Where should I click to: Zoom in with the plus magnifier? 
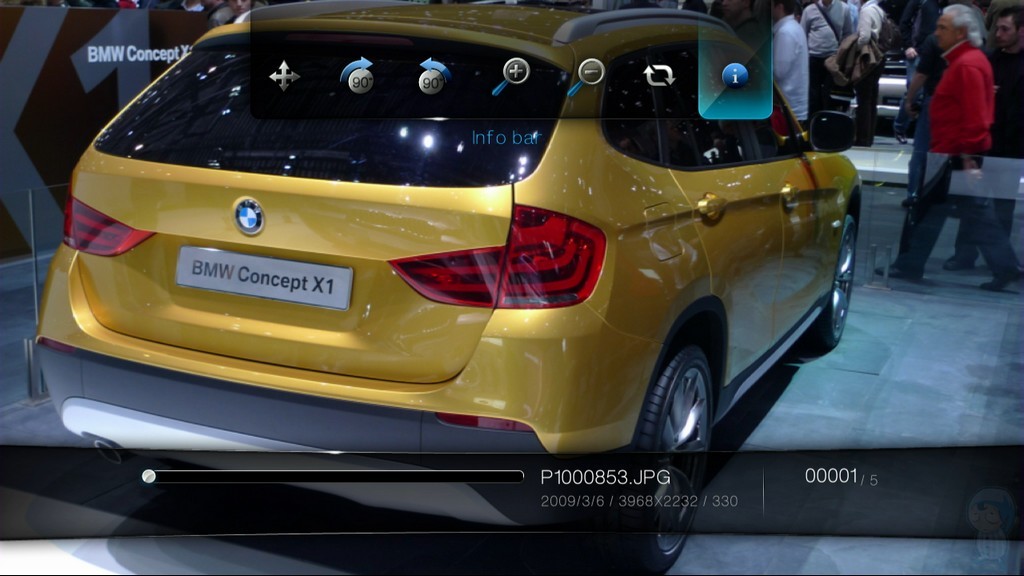point(510,76)
